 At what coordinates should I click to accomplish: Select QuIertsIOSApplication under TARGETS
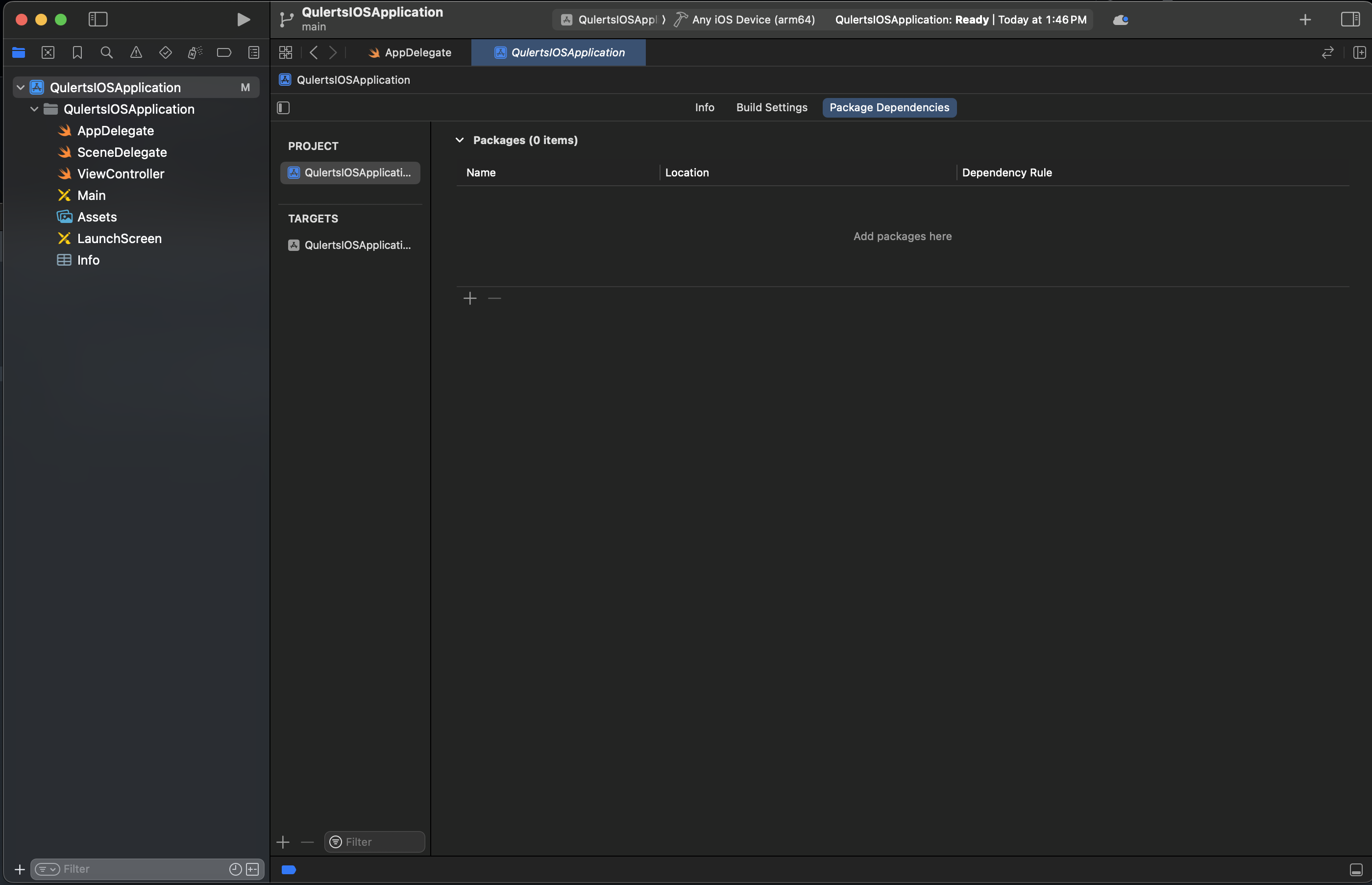click(350, 246)
